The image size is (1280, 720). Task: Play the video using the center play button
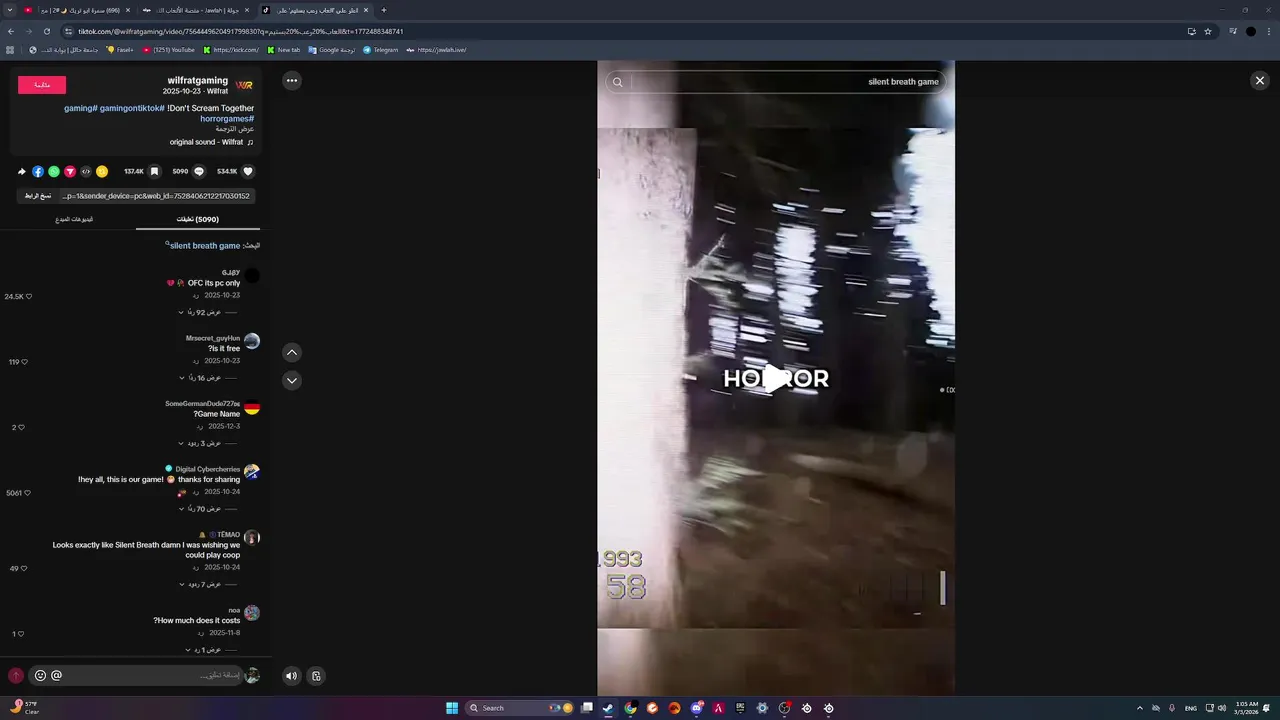(x=776, y=378)
